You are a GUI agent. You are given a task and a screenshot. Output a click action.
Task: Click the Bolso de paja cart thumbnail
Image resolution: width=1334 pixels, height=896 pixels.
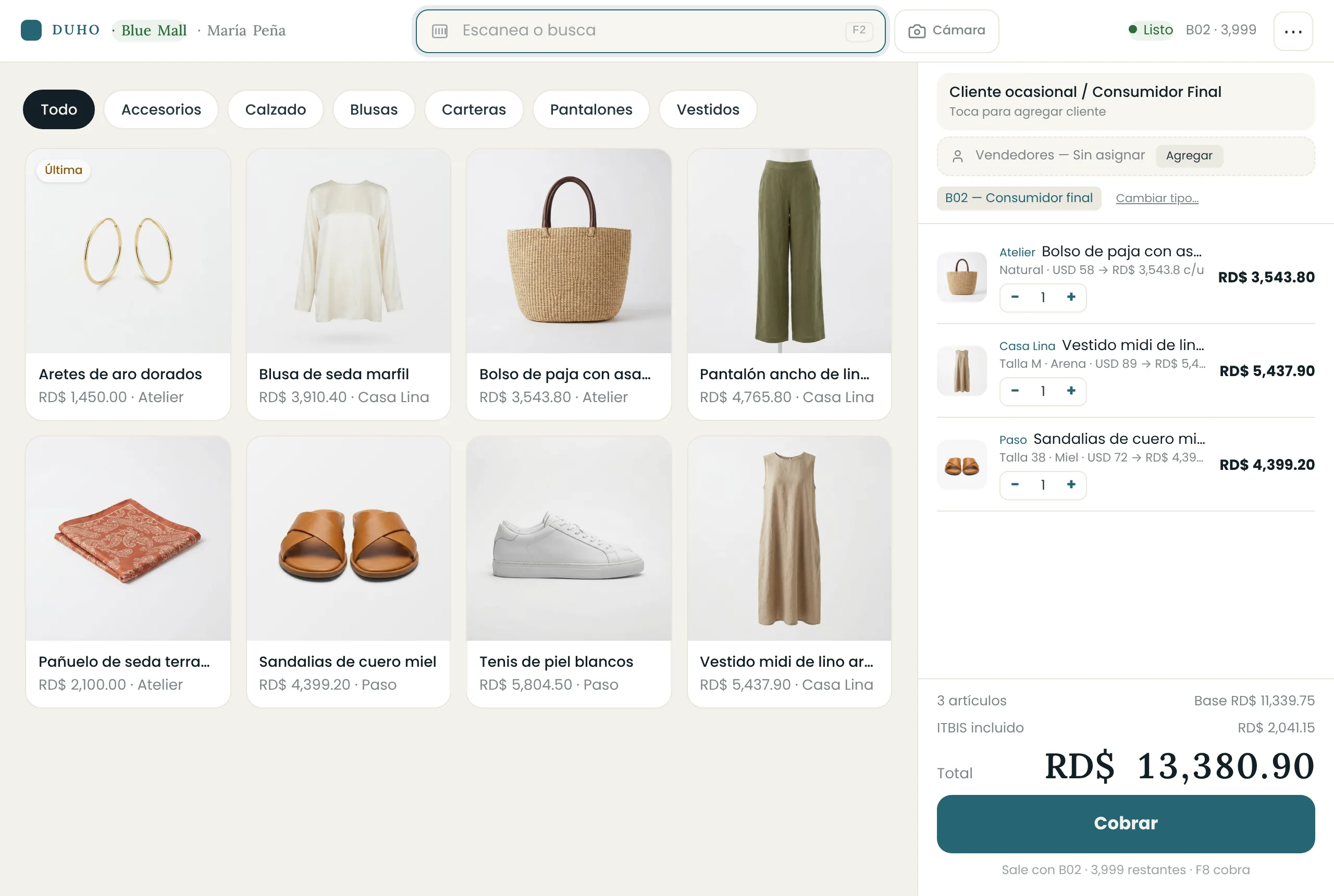coord(962,277)
